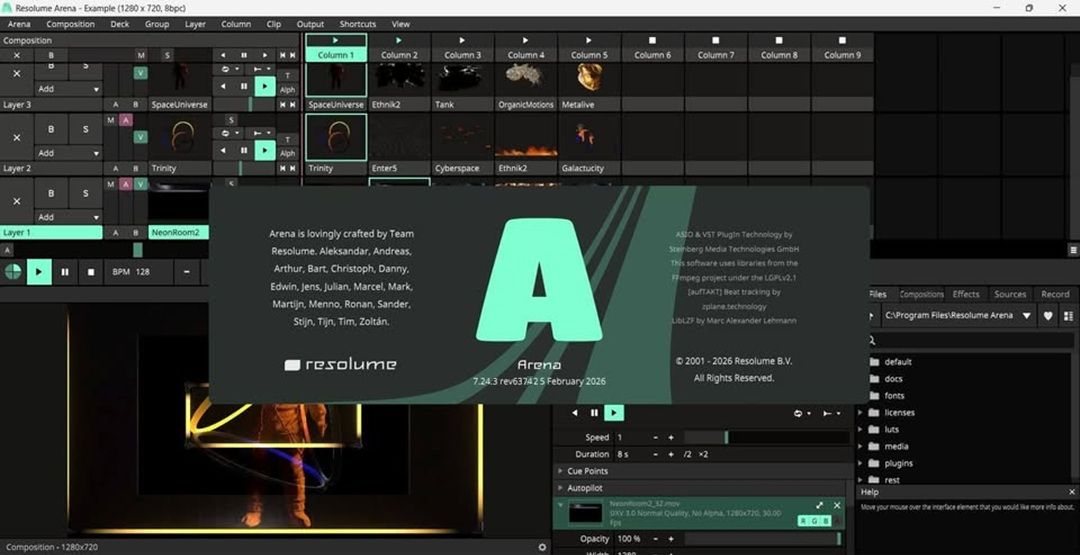This screenshot has height=555, width=1080.
Task: Click the stop square above Column 6
Action: 652,41
